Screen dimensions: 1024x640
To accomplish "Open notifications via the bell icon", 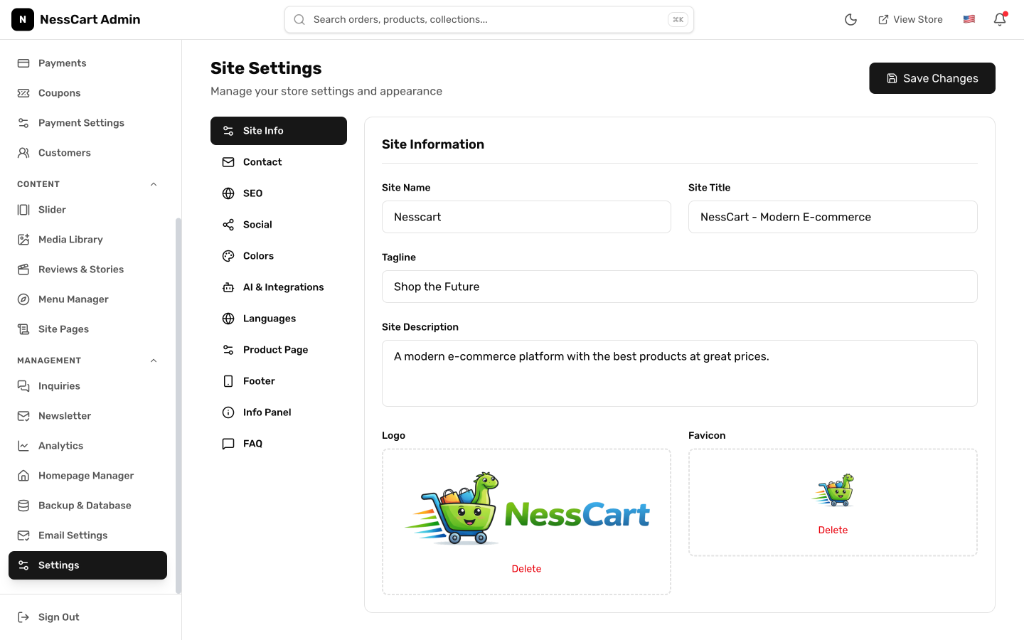I will click(x=999, y=19).
